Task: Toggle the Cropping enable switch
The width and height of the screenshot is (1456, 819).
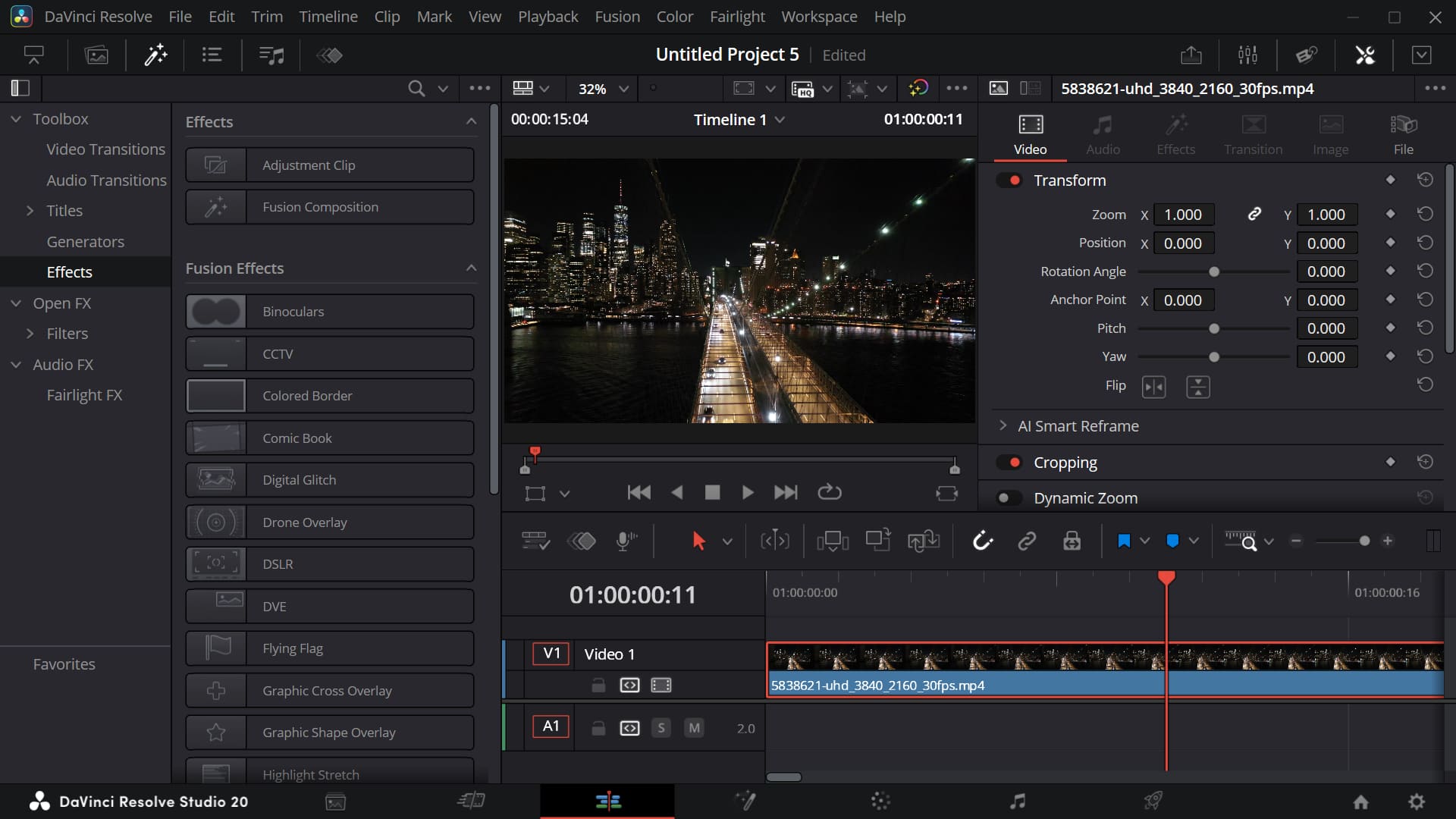Action: [x=1009, y=463]
